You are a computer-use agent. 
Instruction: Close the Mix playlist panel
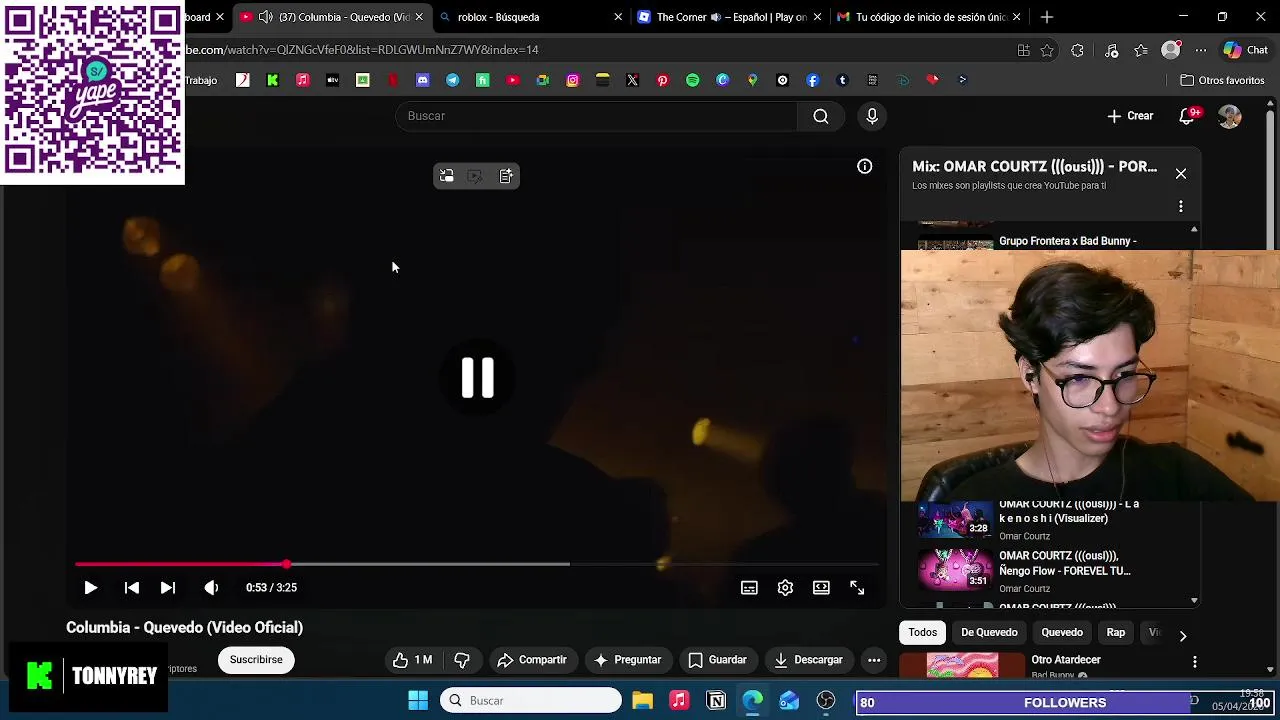[x=1181, y=174]
